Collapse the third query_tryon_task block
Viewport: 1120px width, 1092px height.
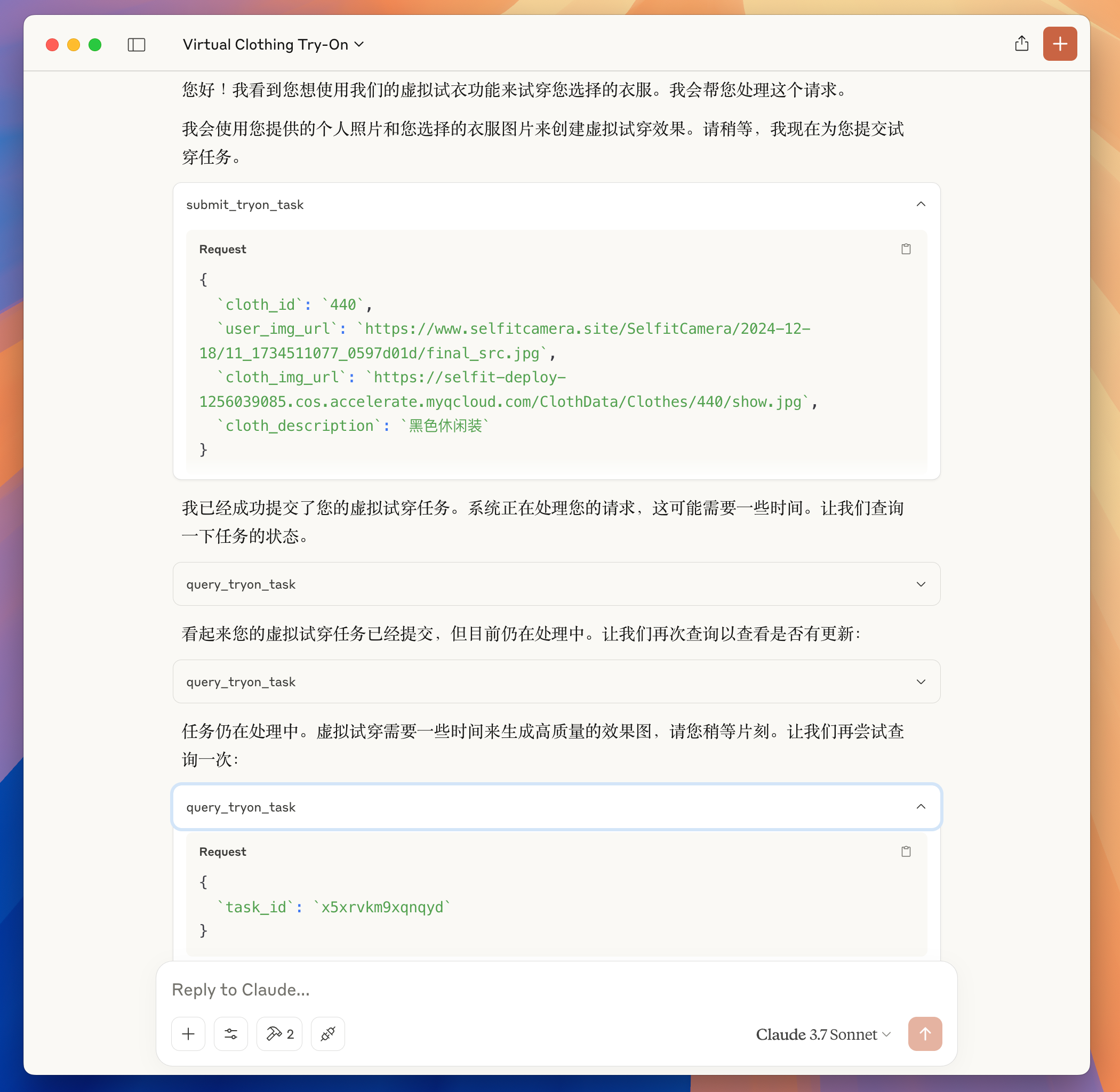coord(921,806)
